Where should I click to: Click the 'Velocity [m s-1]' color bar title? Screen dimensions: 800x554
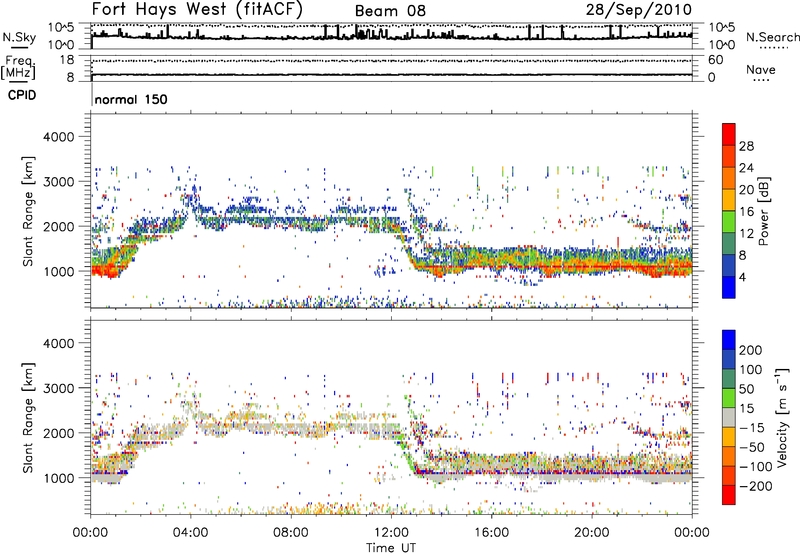781,417
